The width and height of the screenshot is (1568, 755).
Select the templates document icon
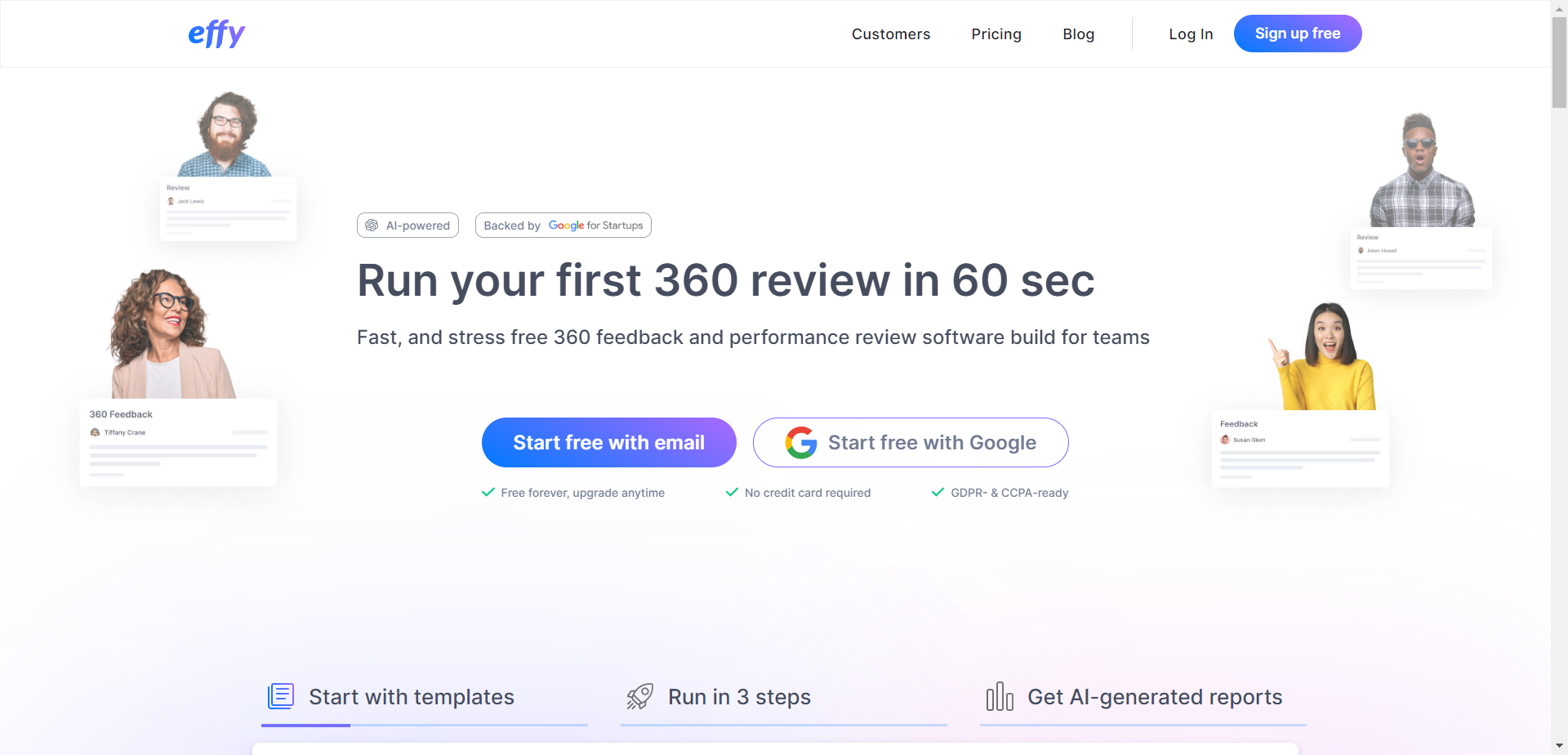pos(281,695)
